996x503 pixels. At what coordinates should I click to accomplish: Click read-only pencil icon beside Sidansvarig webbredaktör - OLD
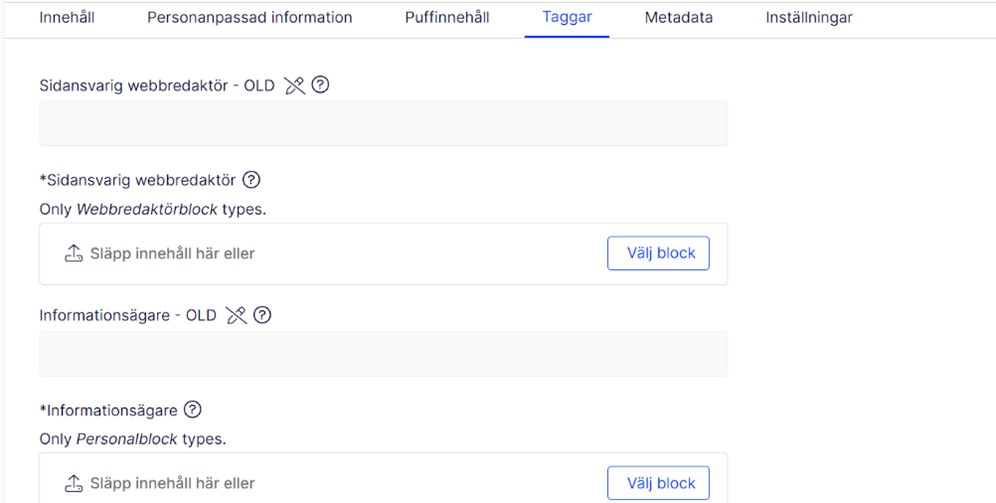[x=294, y=85]
